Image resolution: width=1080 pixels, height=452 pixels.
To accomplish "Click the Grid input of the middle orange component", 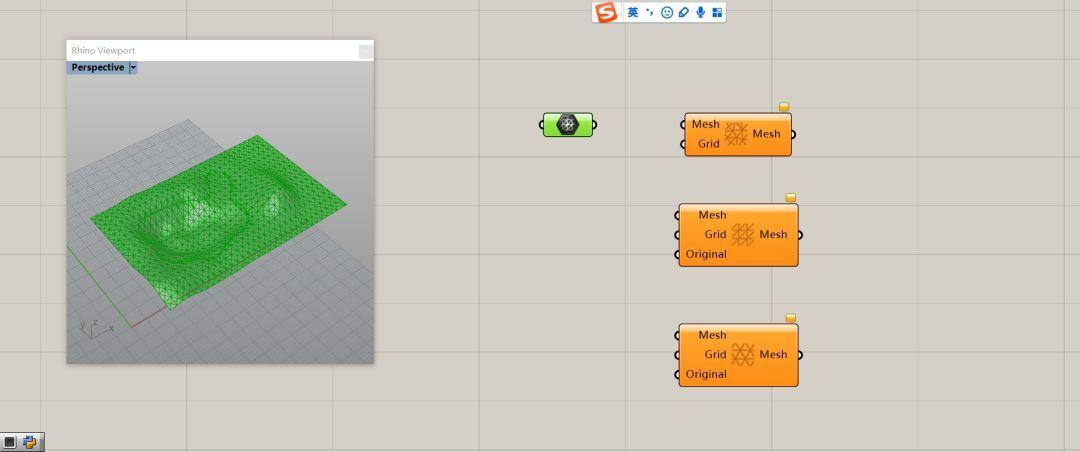I will [716, 234].
